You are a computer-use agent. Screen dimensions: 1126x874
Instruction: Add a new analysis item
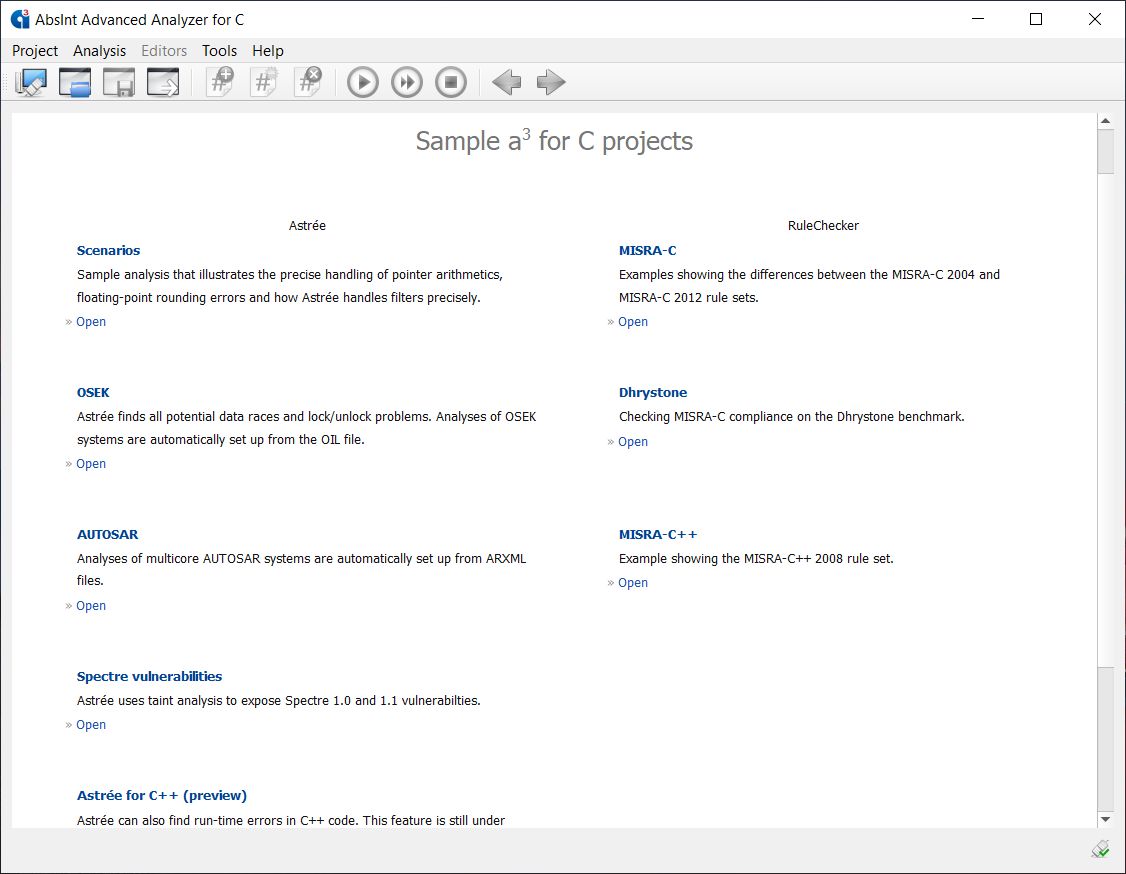221,82
